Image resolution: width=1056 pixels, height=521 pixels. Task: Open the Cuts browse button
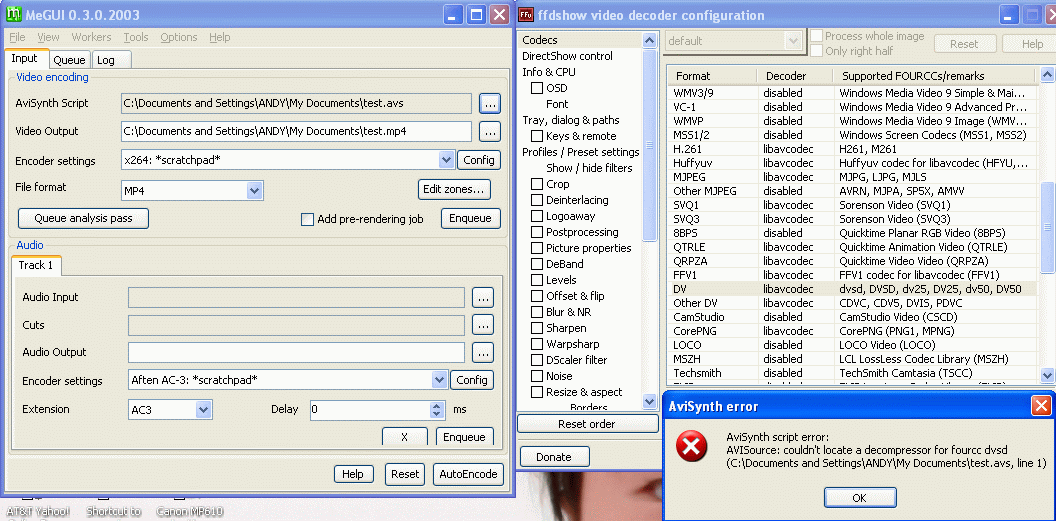[483, 324]
